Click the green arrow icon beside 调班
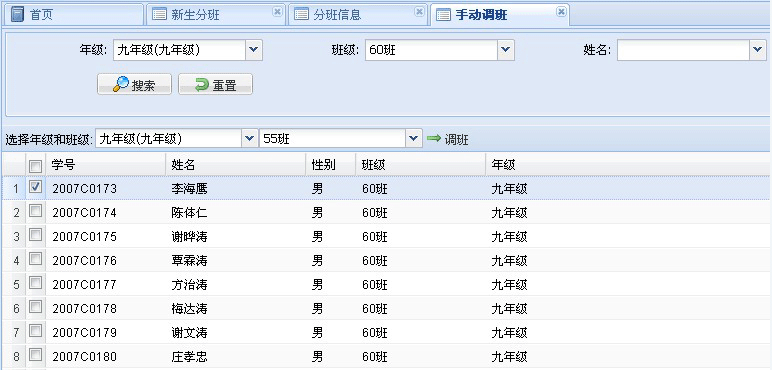 tap(433, 139)
